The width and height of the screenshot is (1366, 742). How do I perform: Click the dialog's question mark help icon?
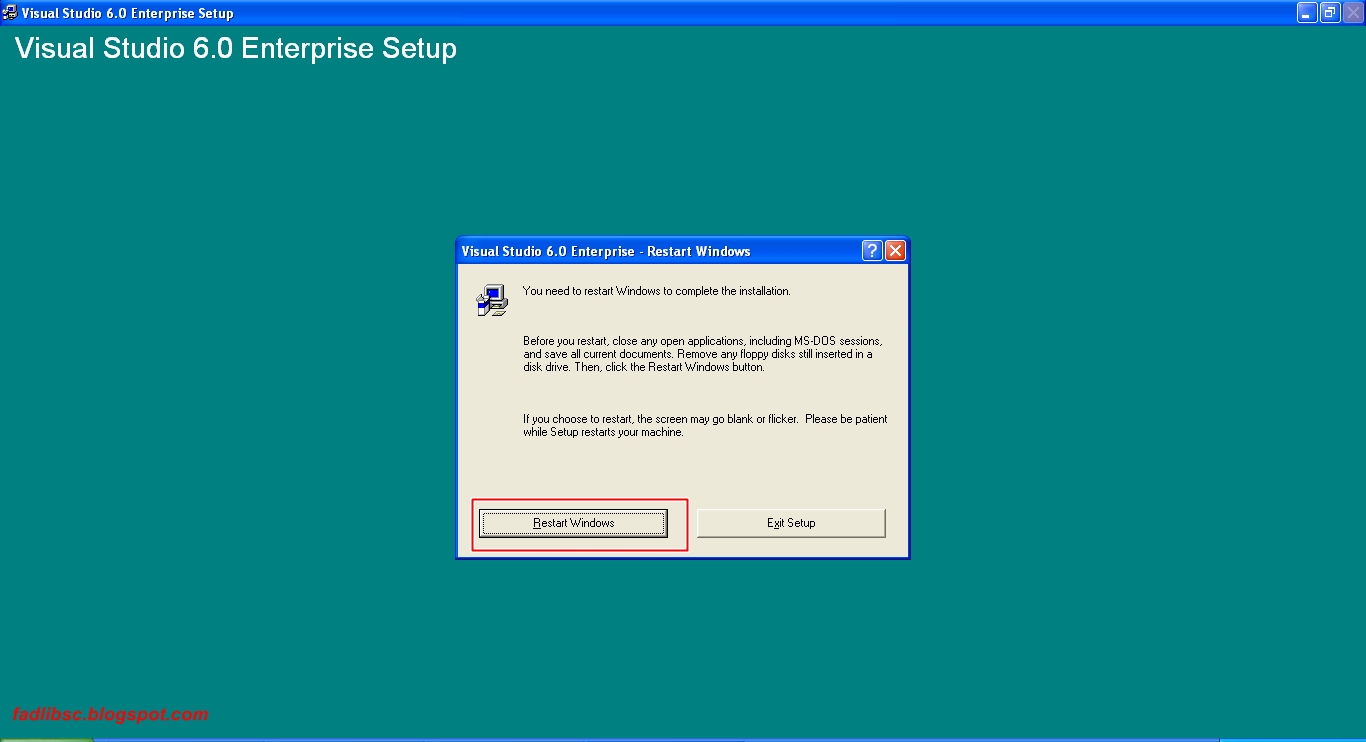pyautogui.click(x=872, y=251)
